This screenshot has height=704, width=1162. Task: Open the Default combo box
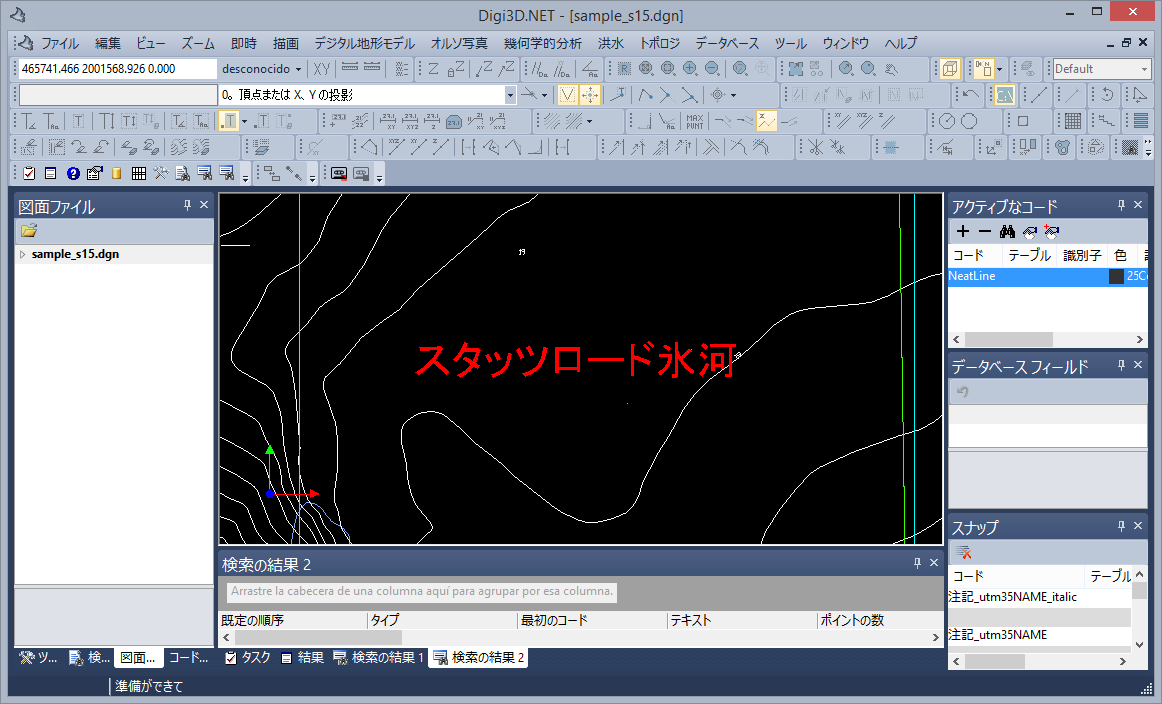[1102, 69]
